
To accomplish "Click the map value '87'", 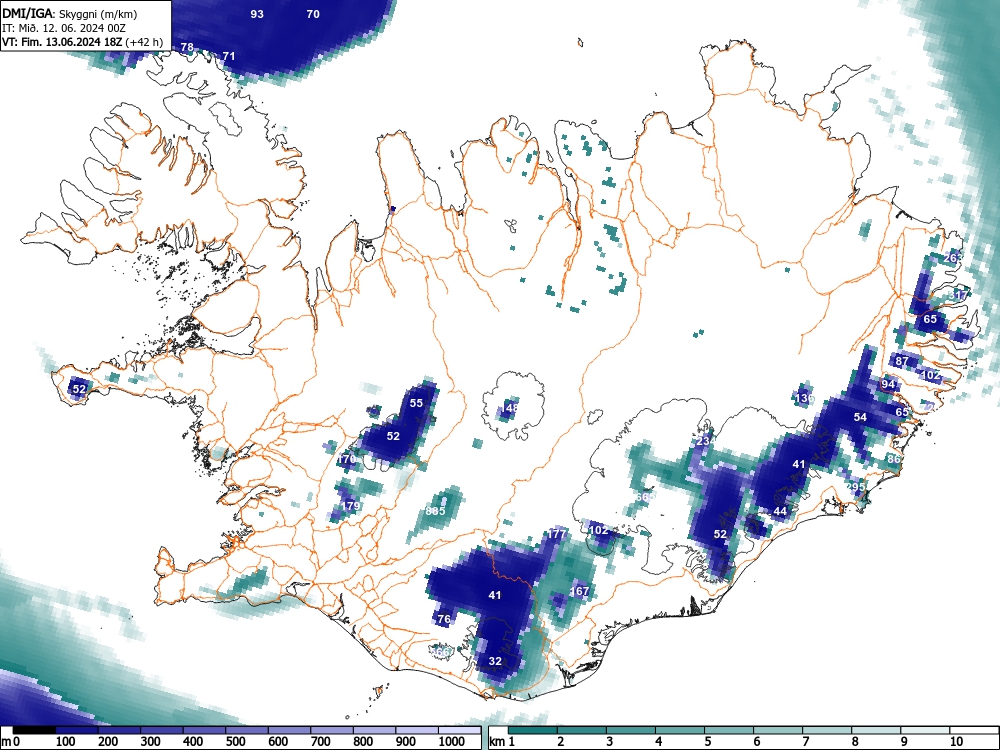I will [902, 361].
